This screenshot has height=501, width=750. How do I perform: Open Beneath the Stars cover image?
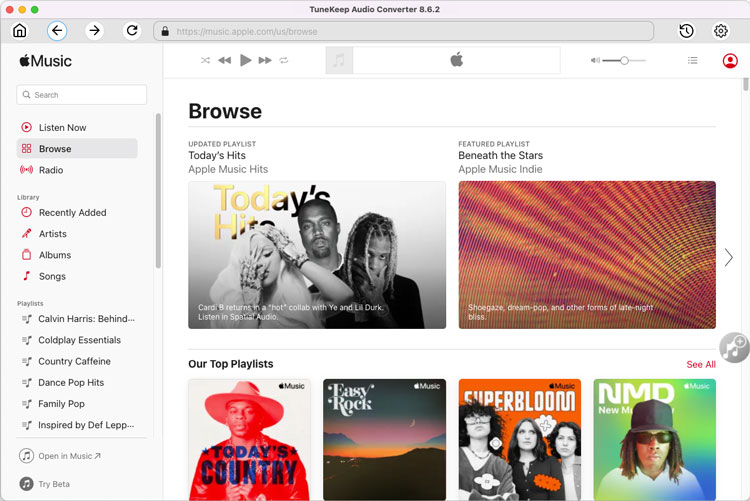point(587,255)
